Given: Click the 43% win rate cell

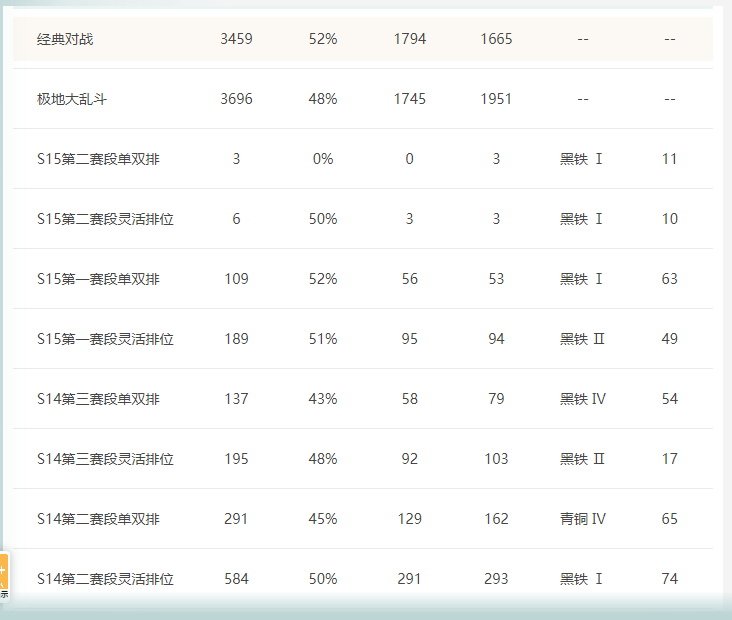Looking at the screenshot, I should point(323,399).
